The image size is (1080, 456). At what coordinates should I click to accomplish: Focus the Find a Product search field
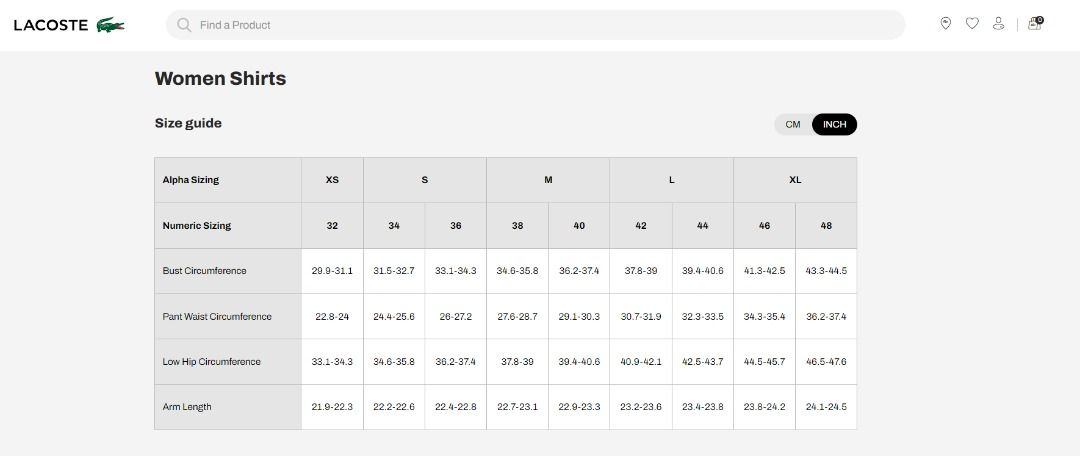pos(535,25)
